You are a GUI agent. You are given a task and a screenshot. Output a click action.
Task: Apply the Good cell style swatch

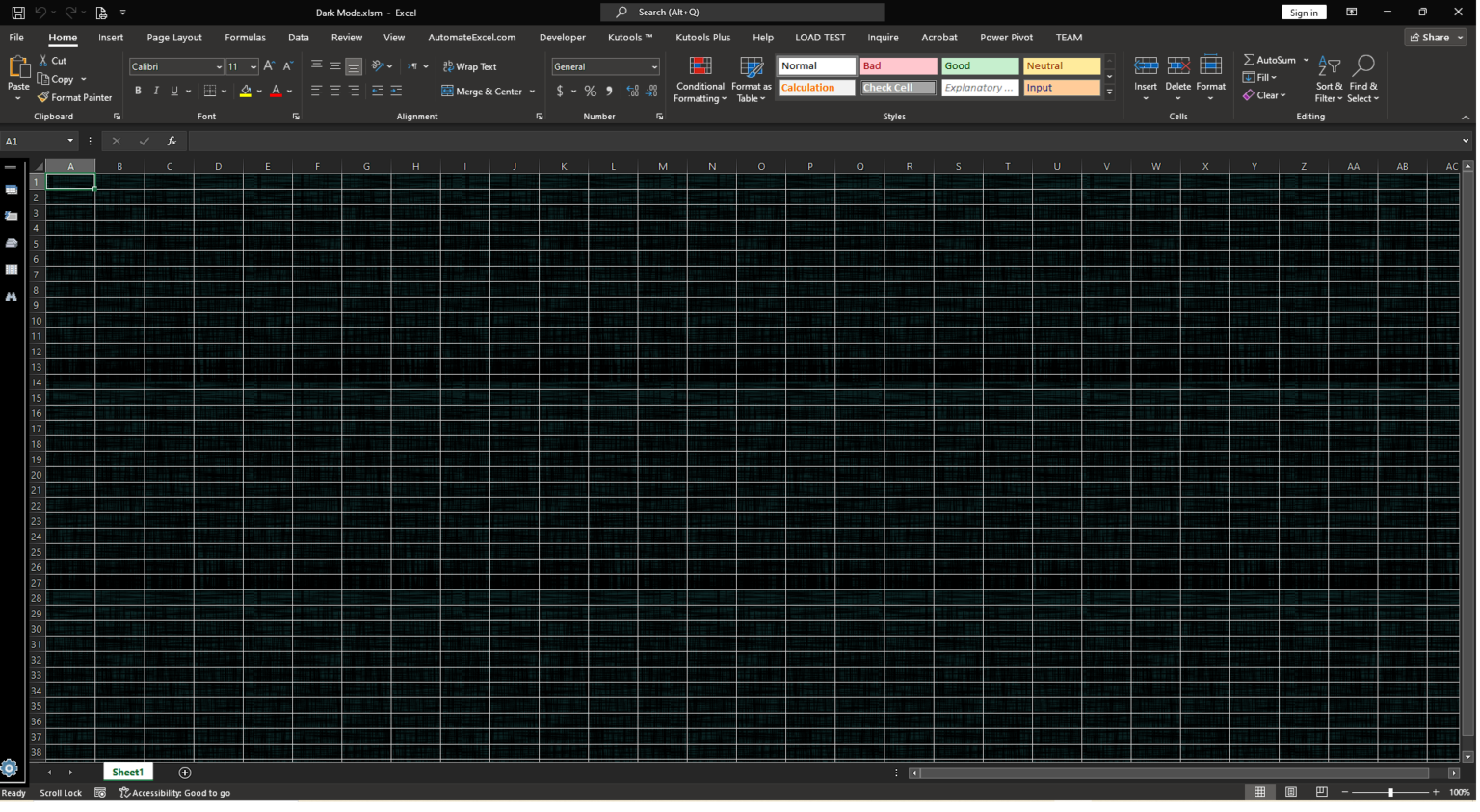coord(979,66)
